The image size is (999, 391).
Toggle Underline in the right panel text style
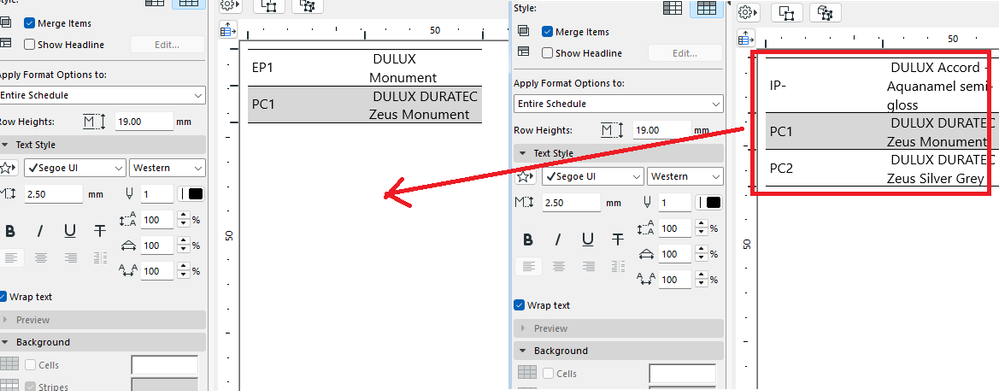(x=588, y=239)
